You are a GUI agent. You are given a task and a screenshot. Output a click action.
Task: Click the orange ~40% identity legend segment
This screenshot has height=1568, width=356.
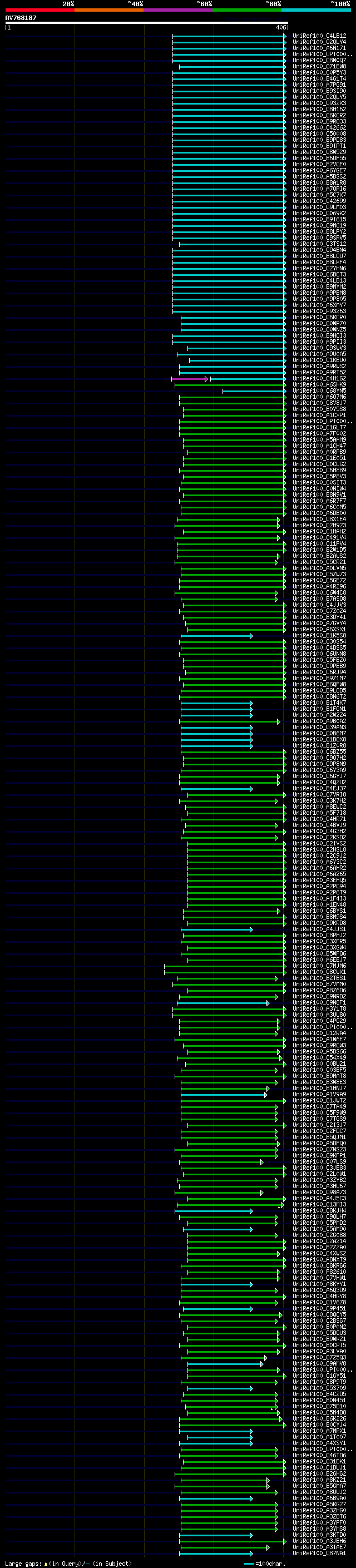(x=109, y=10)
